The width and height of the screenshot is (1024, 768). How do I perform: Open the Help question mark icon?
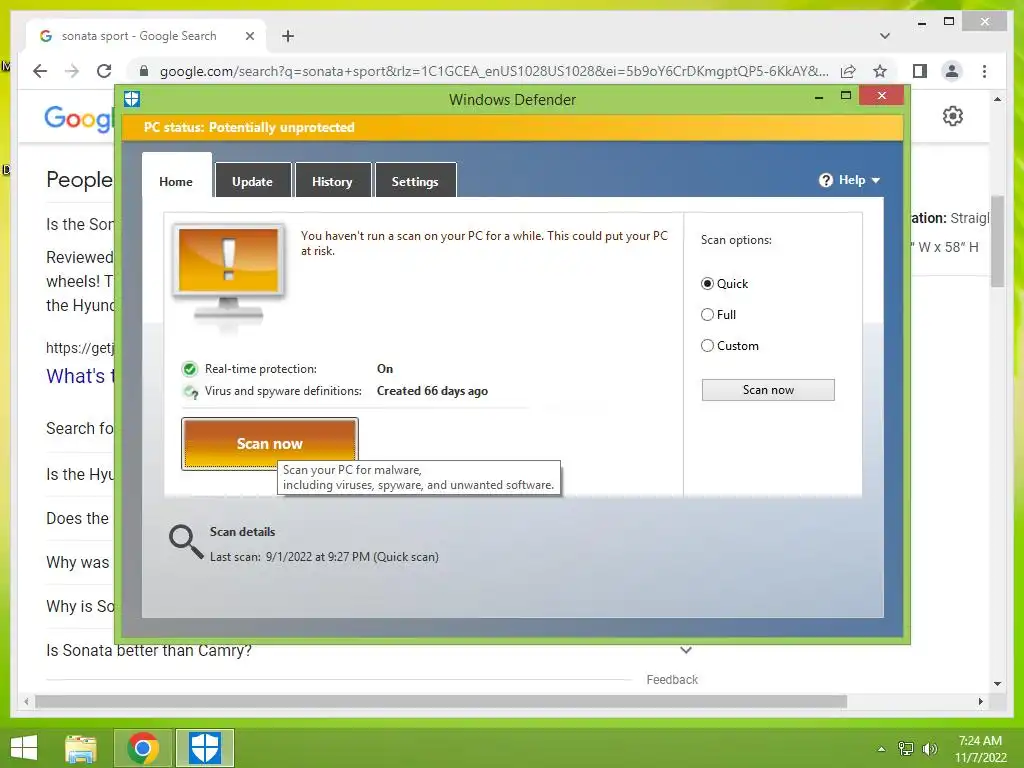click(x=825, y=180)
